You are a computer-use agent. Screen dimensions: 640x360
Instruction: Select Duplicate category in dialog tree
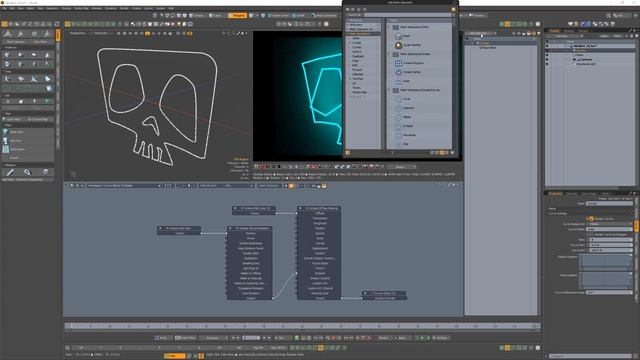click(x=358, y=56)
